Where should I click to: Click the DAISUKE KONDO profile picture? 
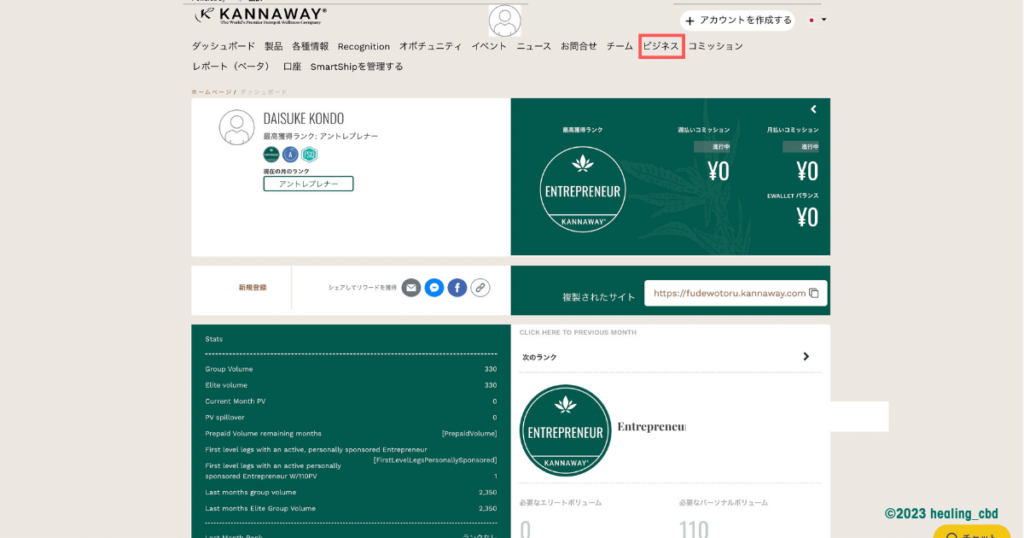pyautogui.click(x=237, y=128)
